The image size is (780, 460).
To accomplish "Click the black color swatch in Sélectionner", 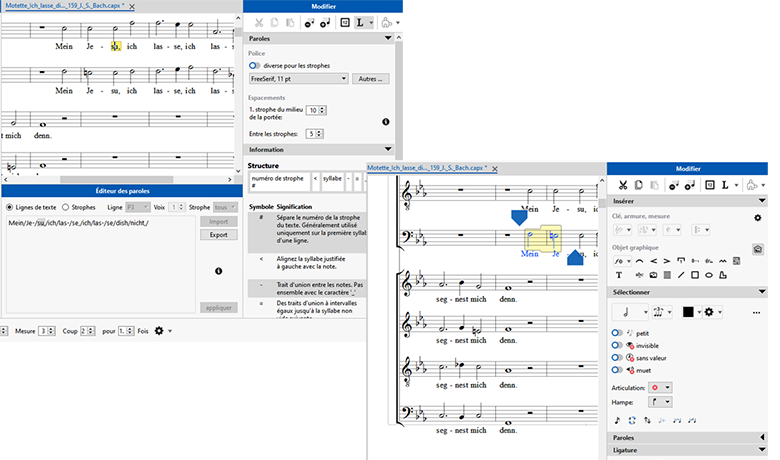I will [x=688, y=312].
